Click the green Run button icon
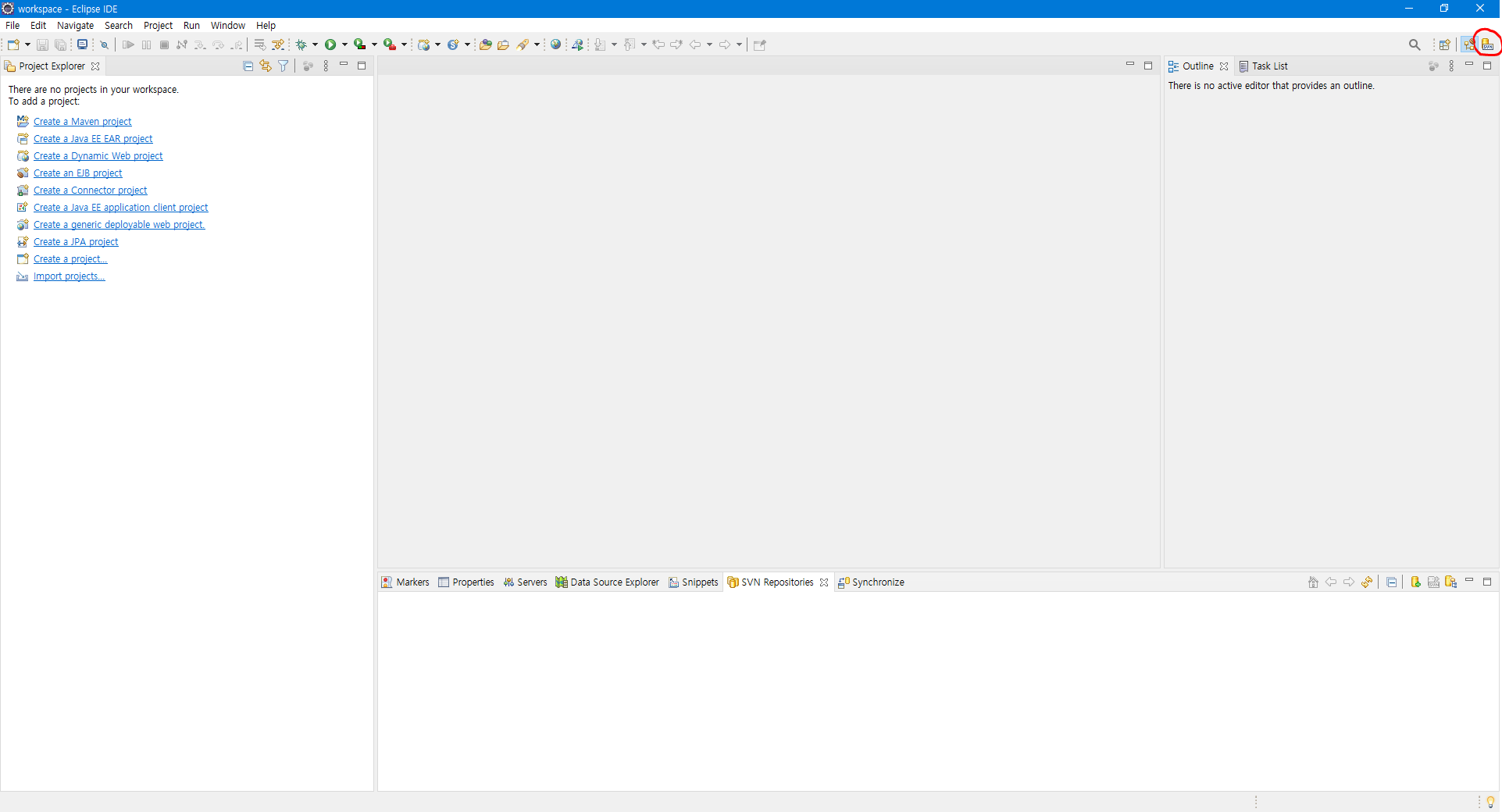 point(330,45)
